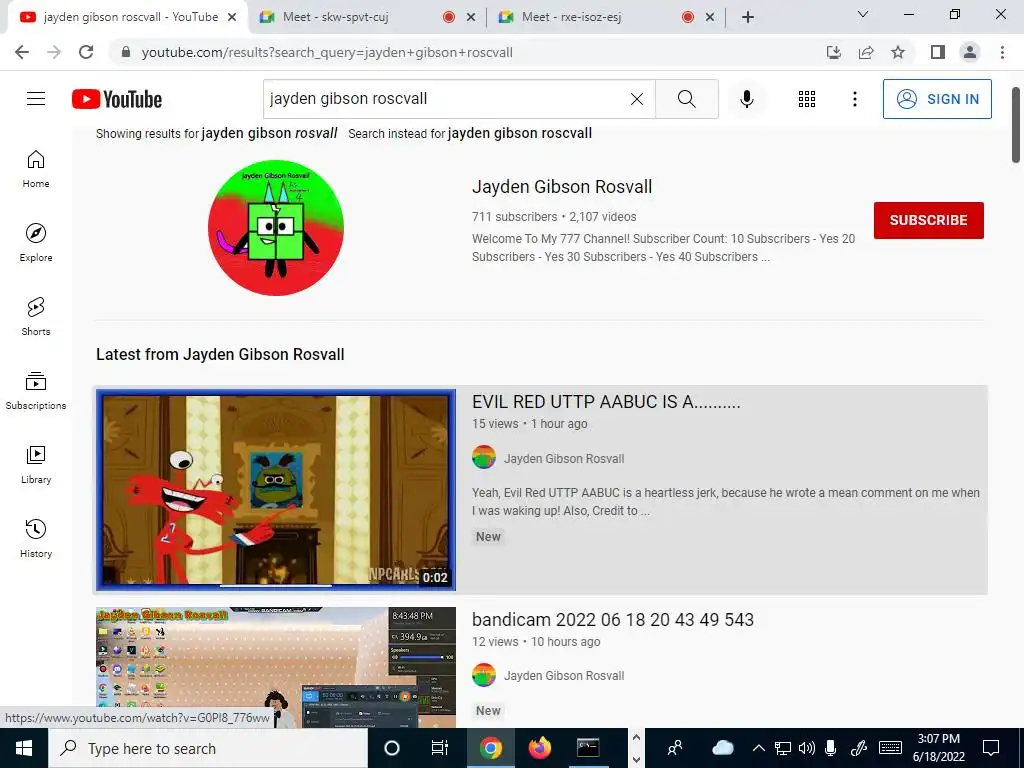The height and width of the screenshot is (768, 1024).
Task: Open the terminal app on taskbar
Action: 588,748
